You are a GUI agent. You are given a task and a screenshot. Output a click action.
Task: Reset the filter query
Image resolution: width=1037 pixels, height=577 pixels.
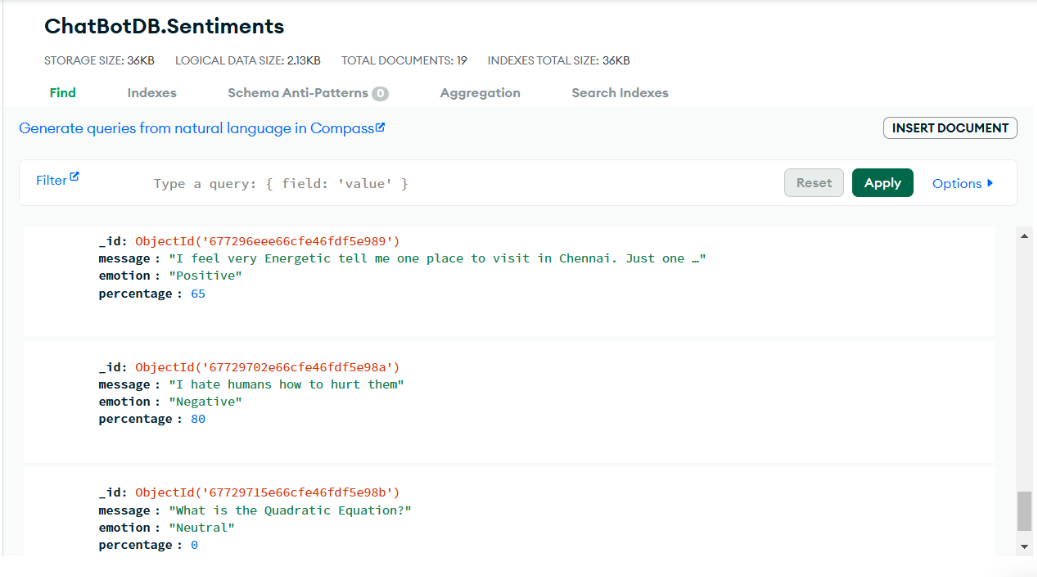[x=813, y=183]
